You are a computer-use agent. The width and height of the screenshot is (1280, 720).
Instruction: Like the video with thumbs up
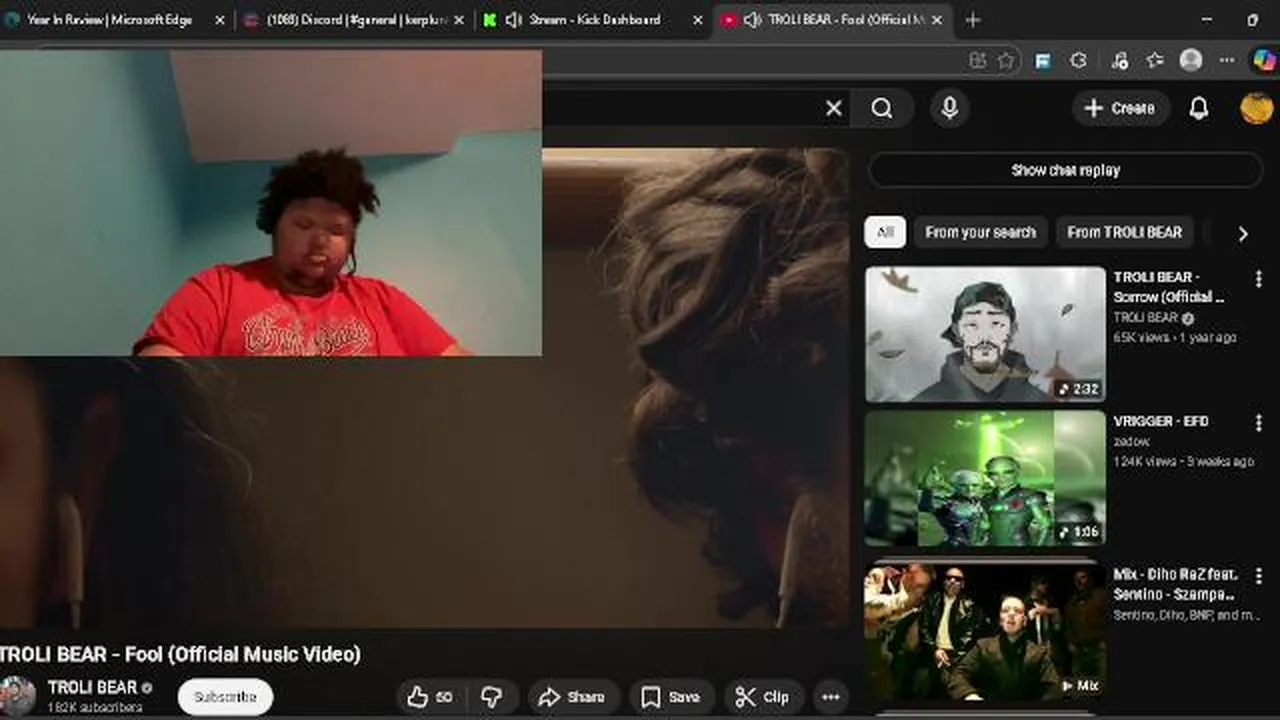tap(430, 697)
